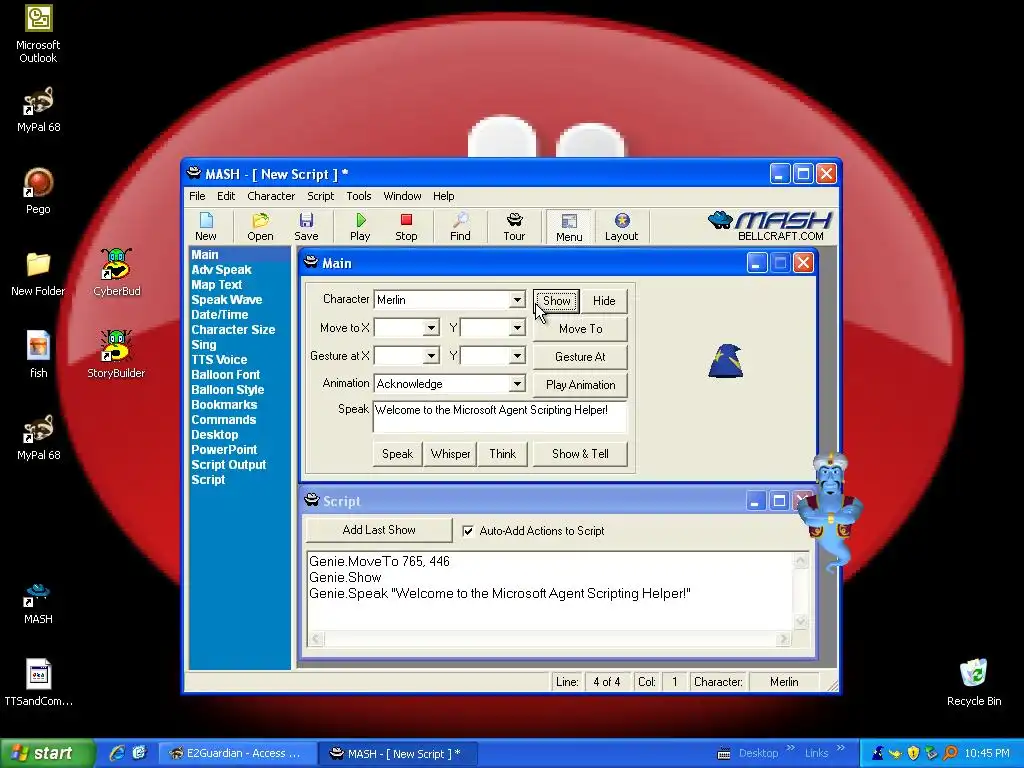Viewport: 1024px width, 768px height.
Task: Save the script with the Save icon
Action: (306, 227)
